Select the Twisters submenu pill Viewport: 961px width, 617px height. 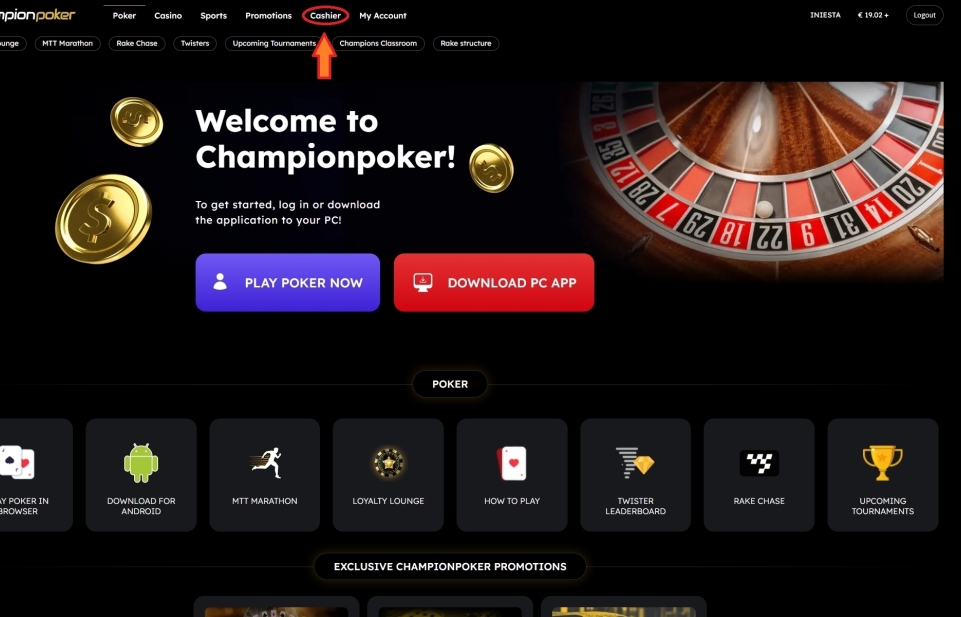[195, 44]
